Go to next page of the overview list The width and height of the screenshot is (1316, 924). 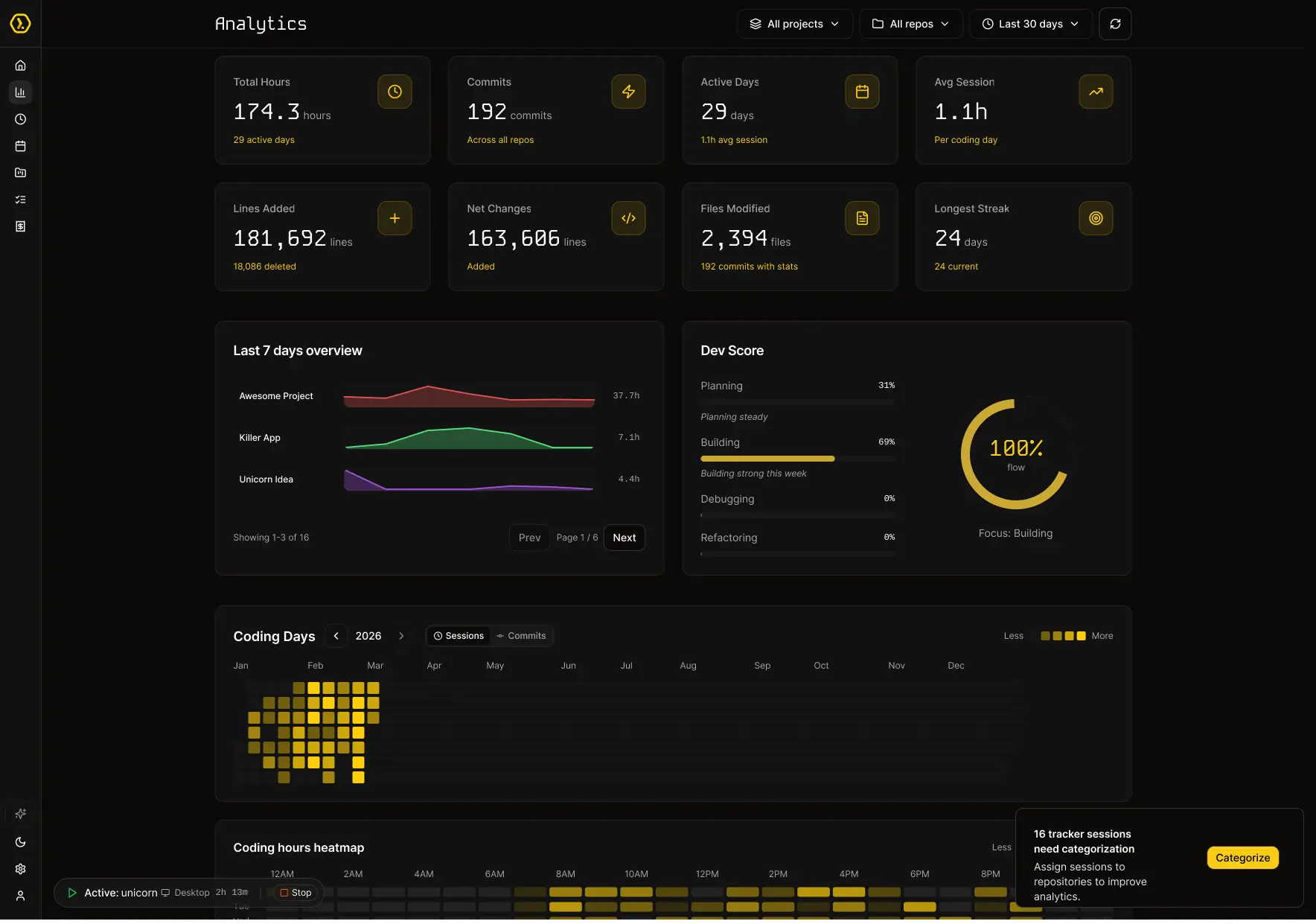click(624, 537)
